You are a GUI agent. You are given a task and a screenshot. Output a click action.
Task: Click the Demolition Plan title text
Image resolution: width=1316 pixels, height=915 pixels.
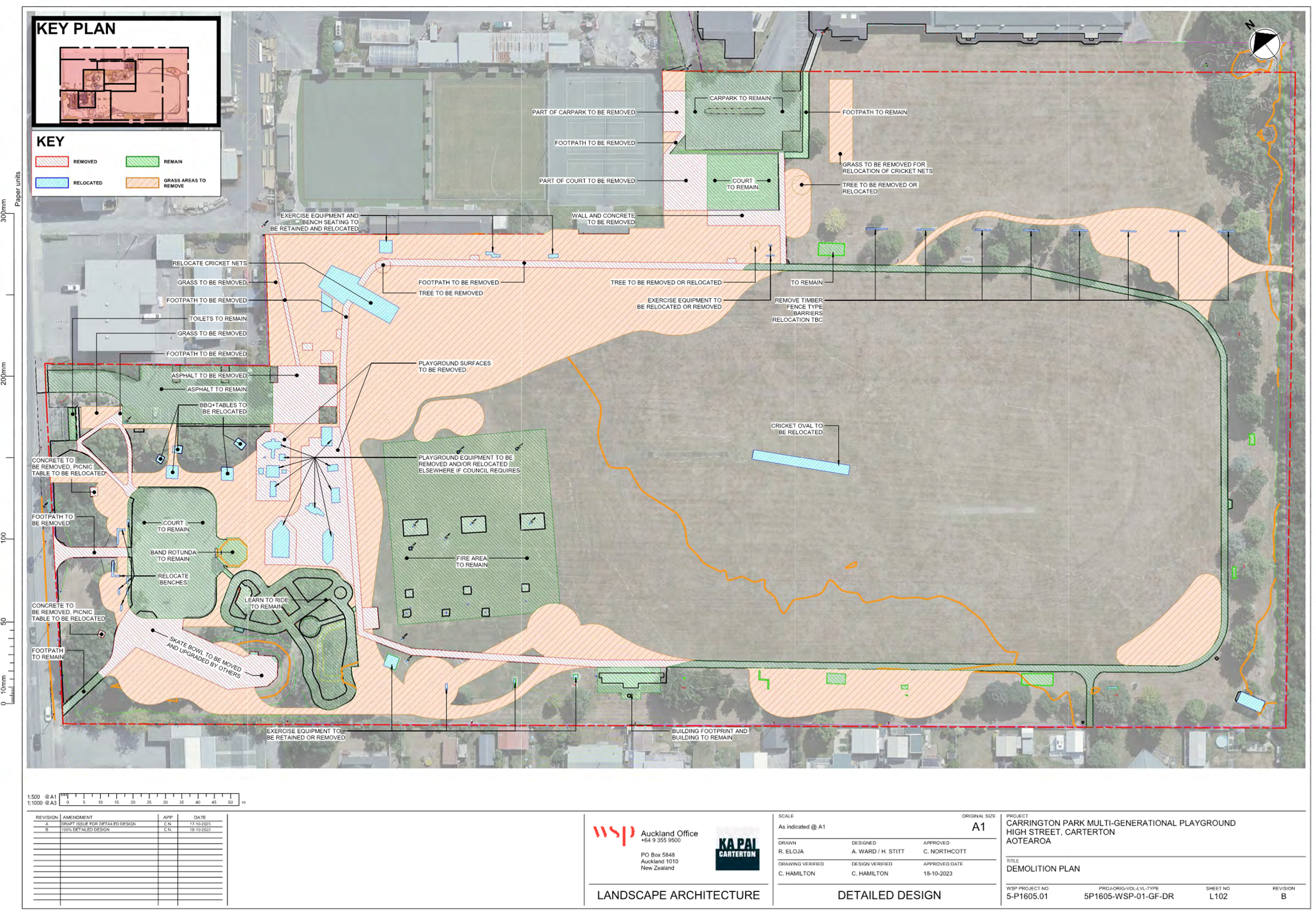point(1042,869)
